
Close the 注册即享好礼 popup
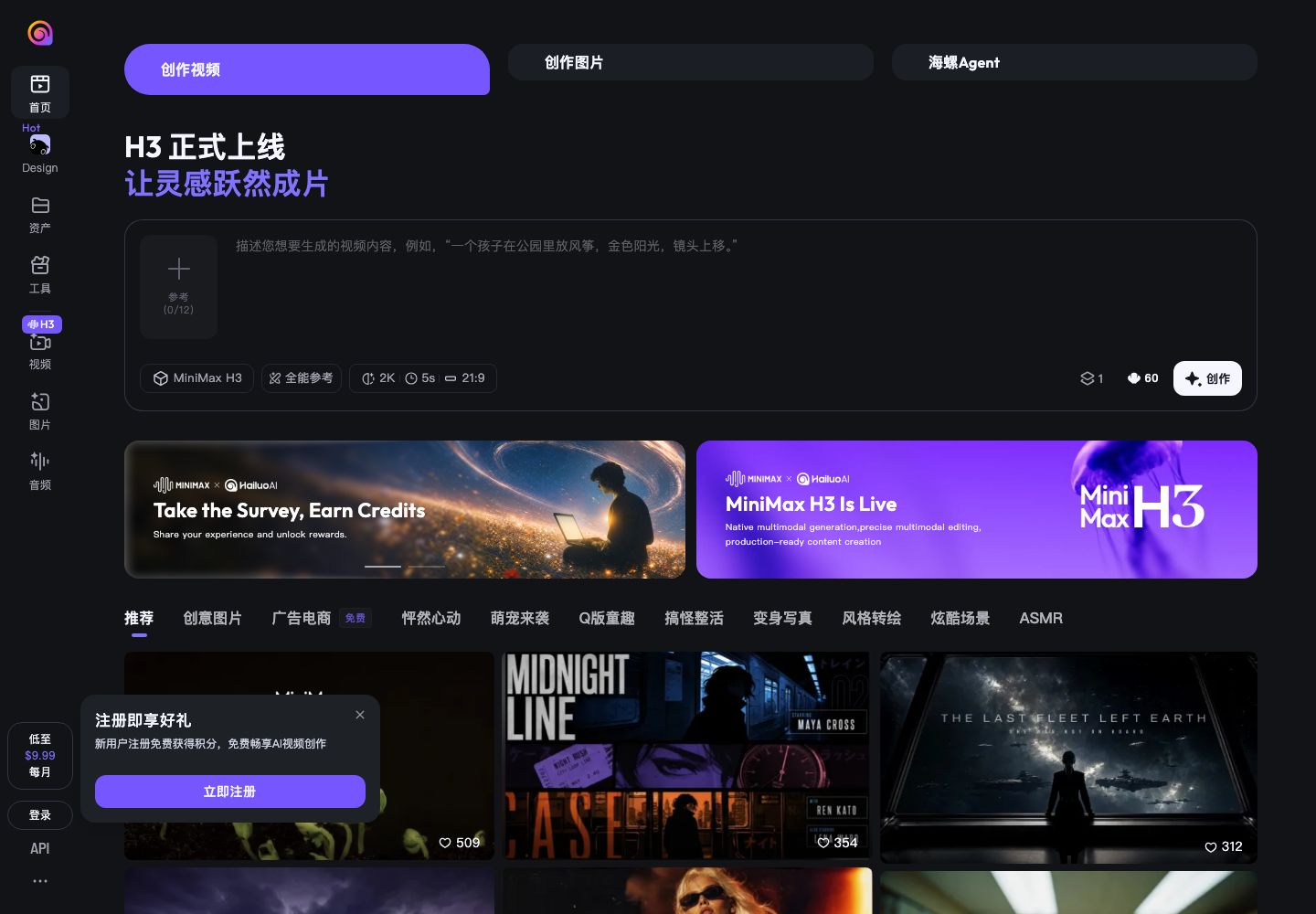(360, 715)
